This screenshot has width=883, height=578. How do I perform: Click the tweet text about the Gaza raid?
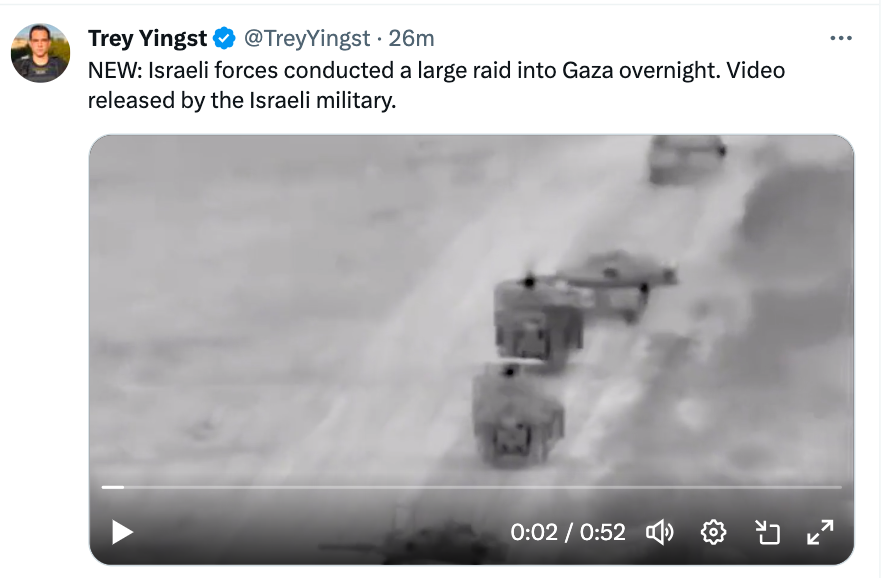(436, 85)
